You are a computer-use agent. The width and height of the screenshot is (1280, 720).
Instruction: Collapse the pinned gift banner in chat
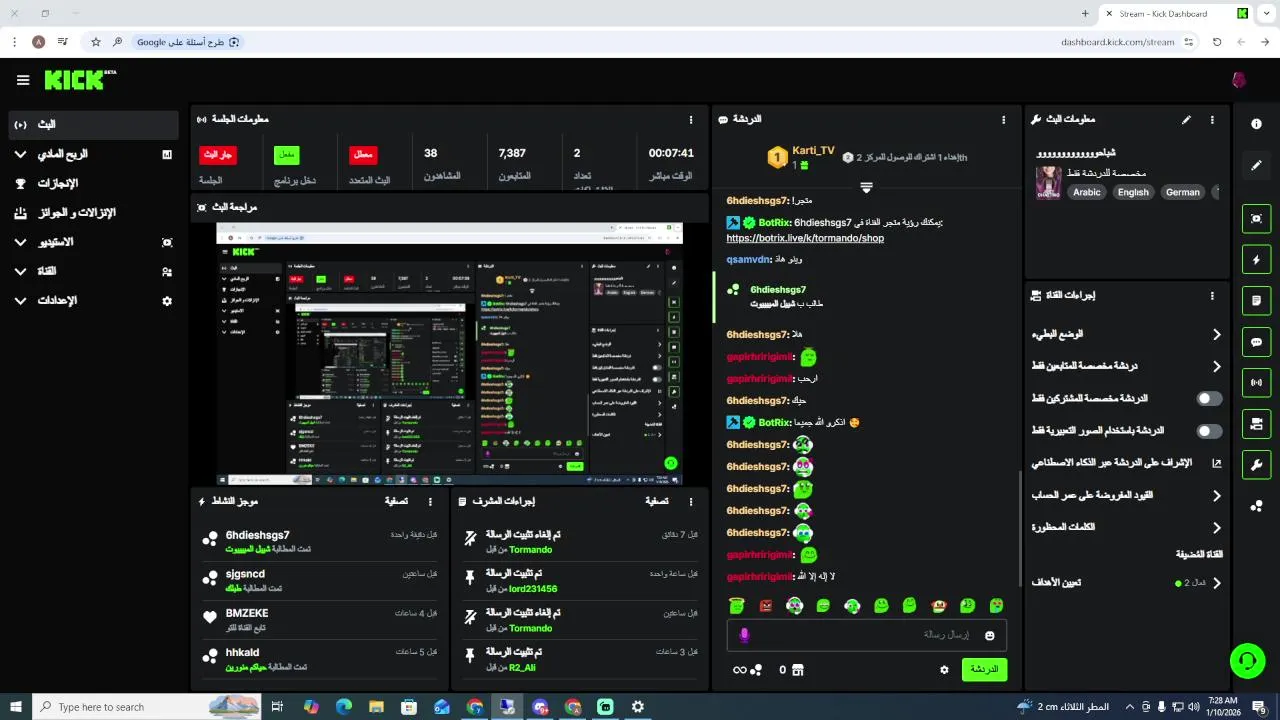(x=867, y=187)
